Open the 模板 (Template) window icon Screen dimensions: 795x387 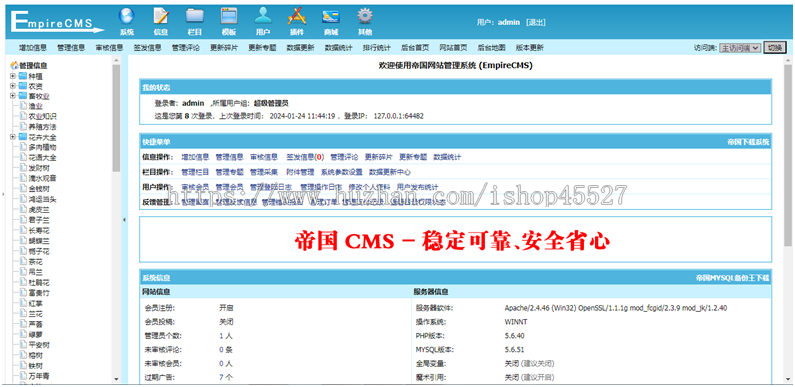click(x=229, y=16)
